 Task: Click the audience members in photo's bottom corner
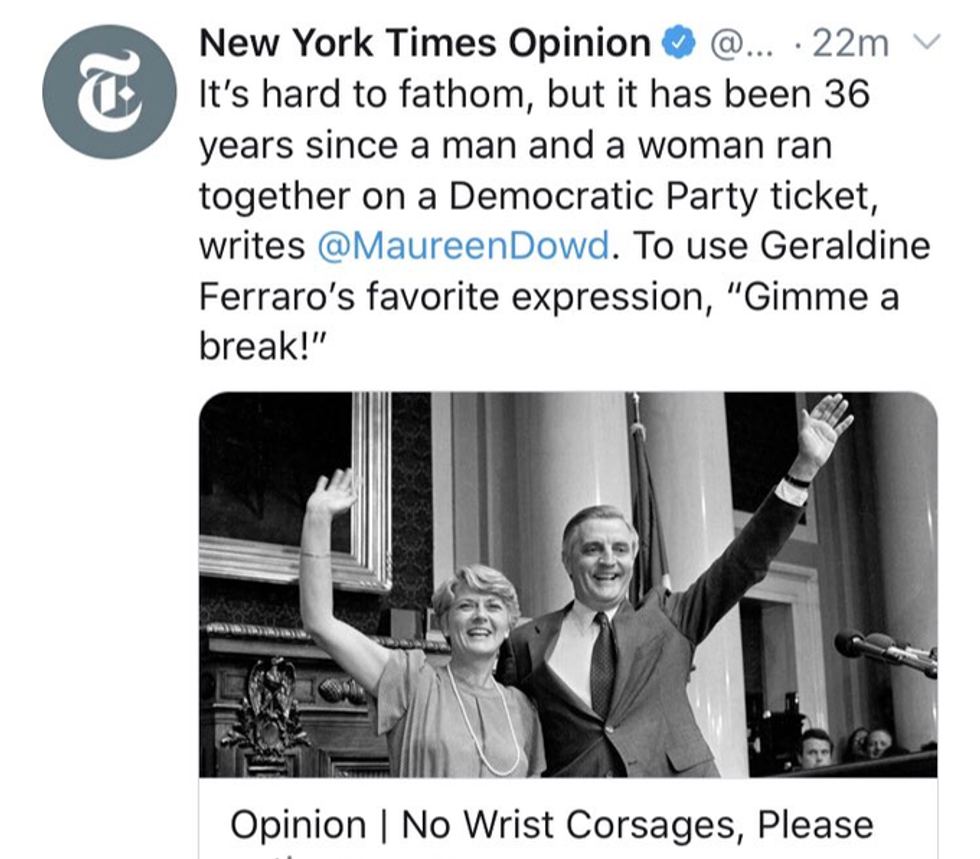point(850,747)
